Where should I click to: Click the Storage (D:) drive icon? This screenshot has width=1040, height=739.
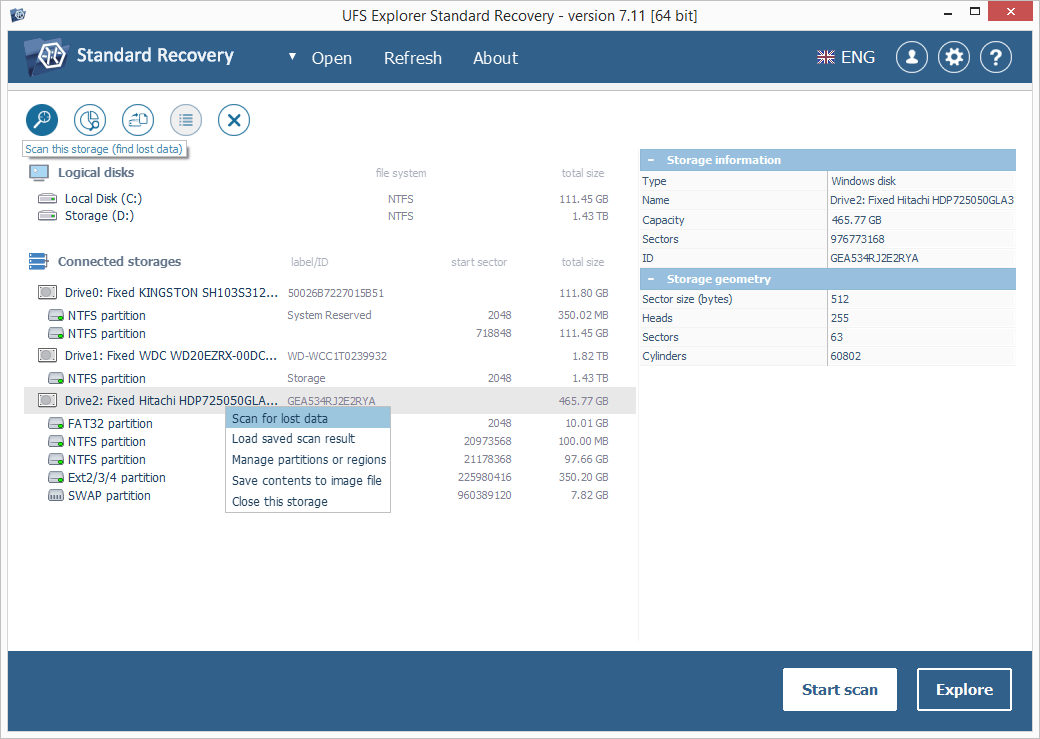pos(47,216)
